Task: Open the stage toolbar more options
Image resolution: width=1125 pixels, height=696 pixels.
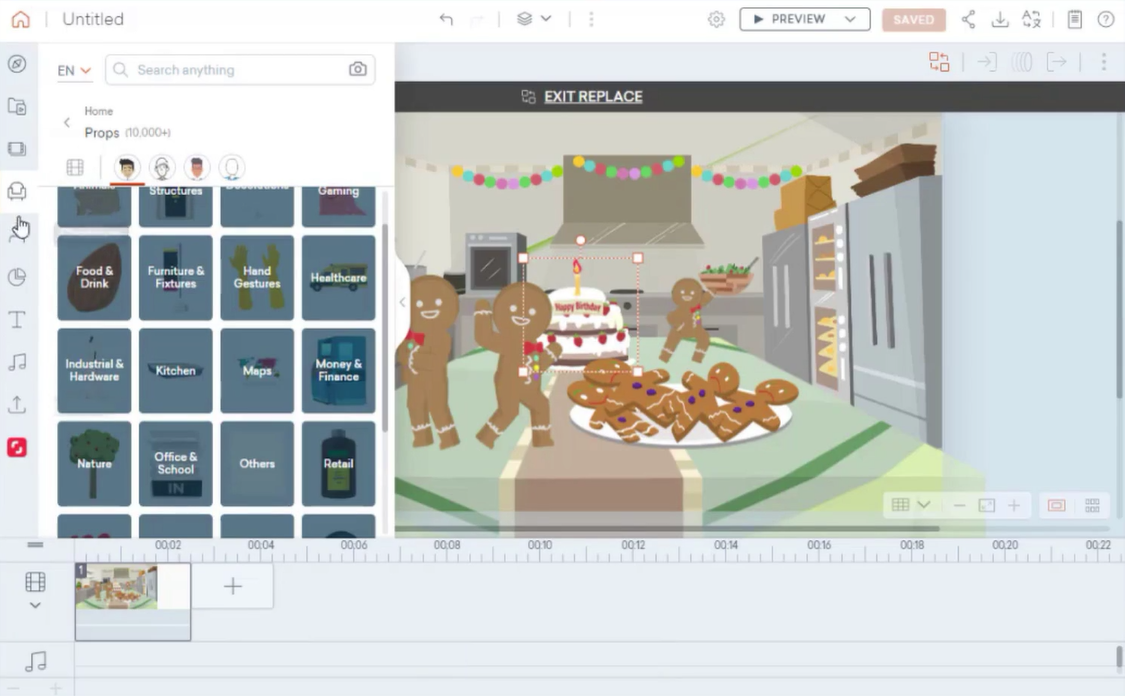Action: click(1103, 62)
